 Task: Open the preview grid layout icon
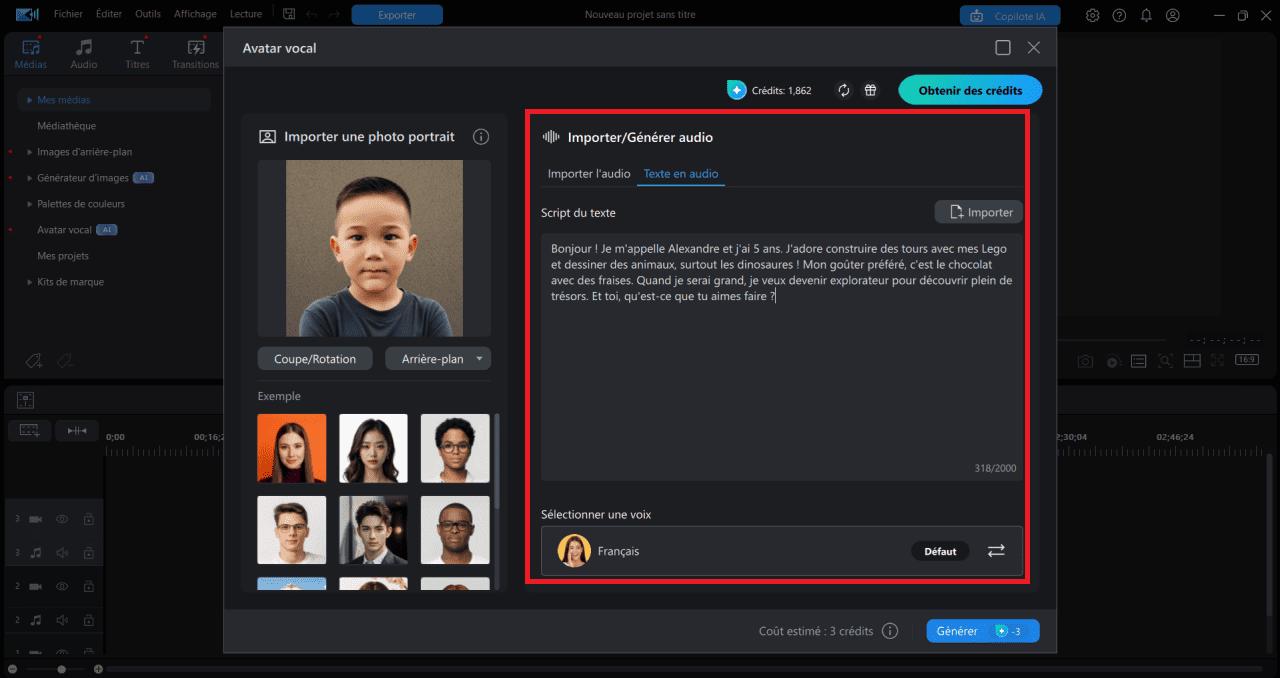click(1192, 360)
